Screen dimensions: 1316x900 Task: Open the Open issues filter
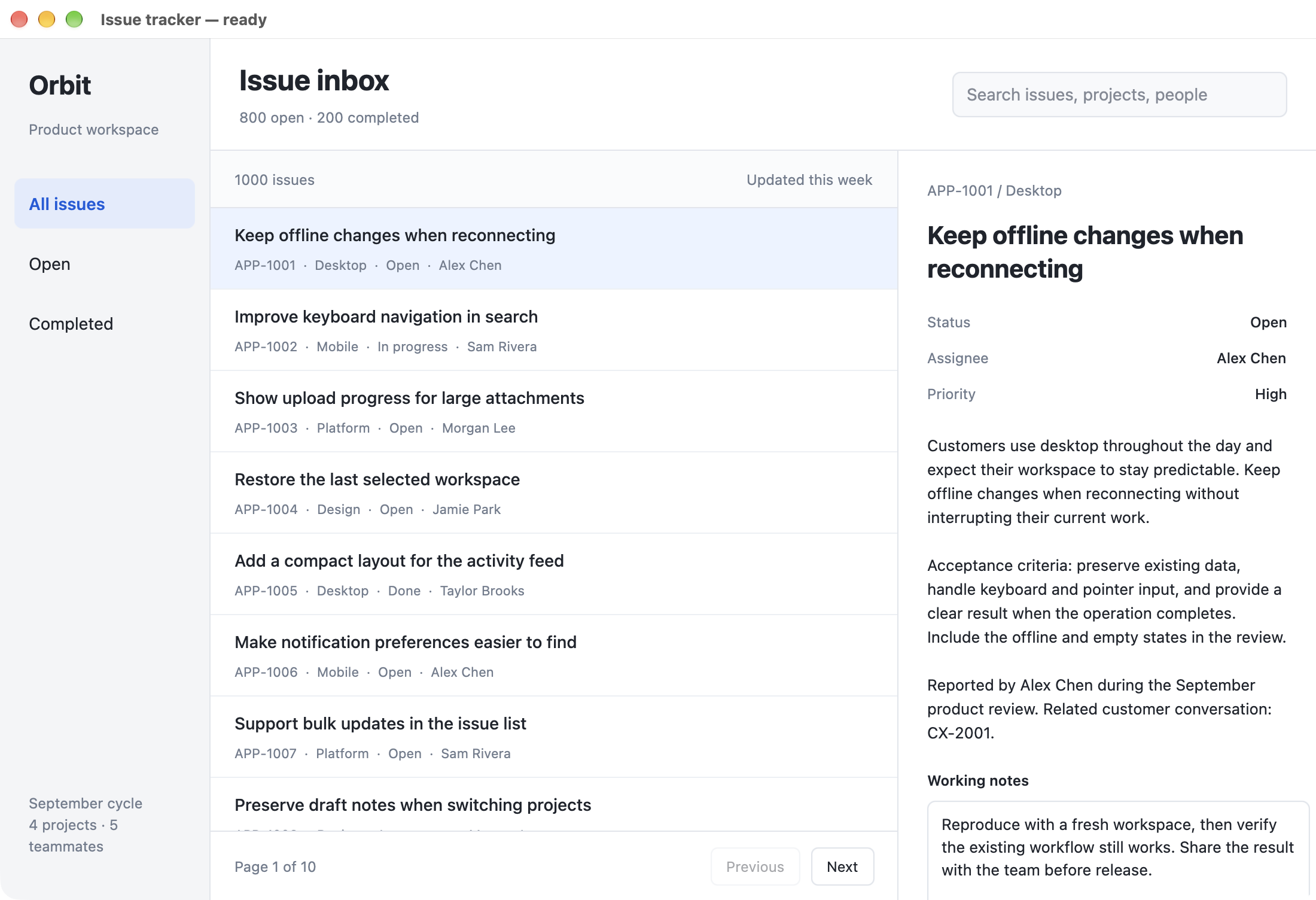tap(105, 263)
